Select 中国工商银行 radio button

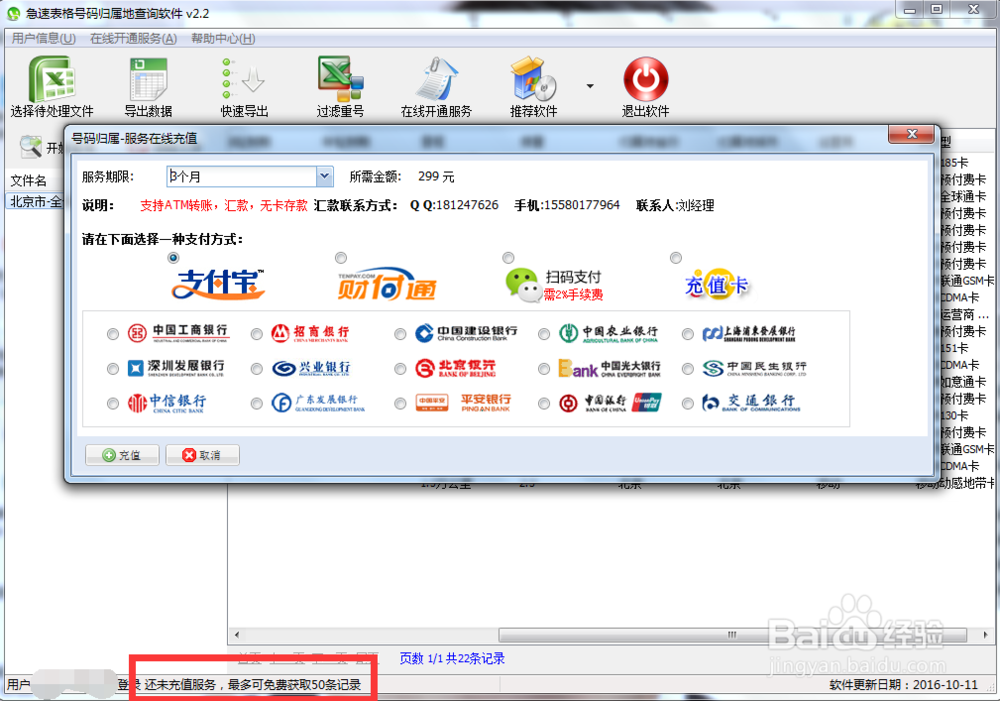(113, 334)
